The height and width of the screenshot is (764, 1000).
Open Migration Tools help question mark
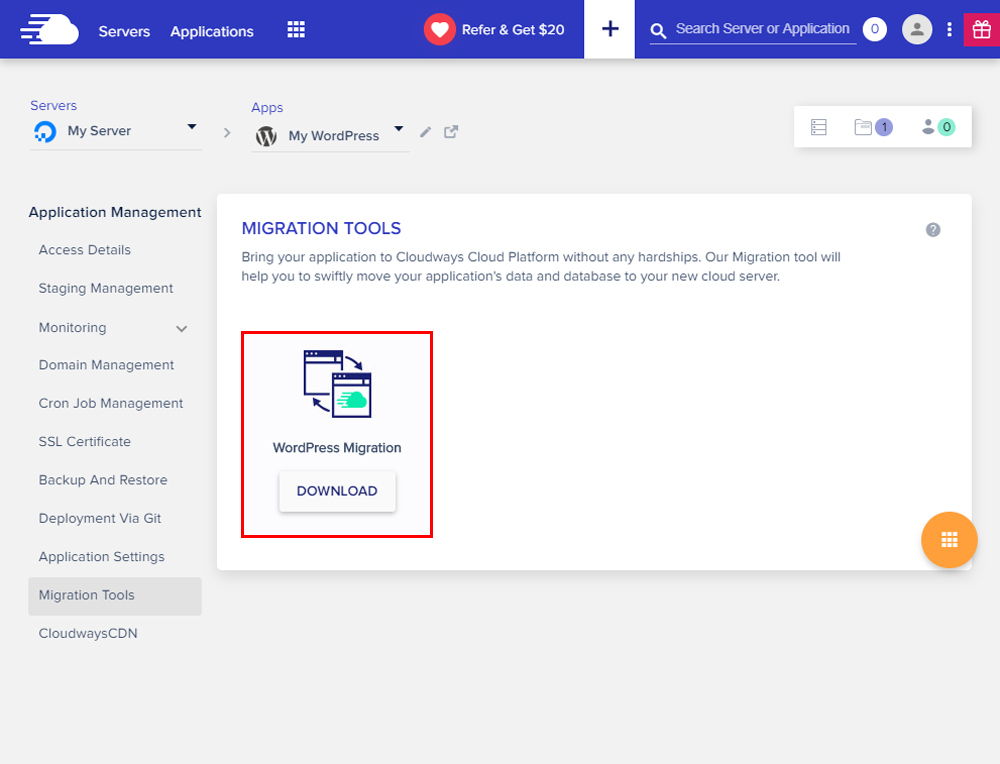coord(932,230)
